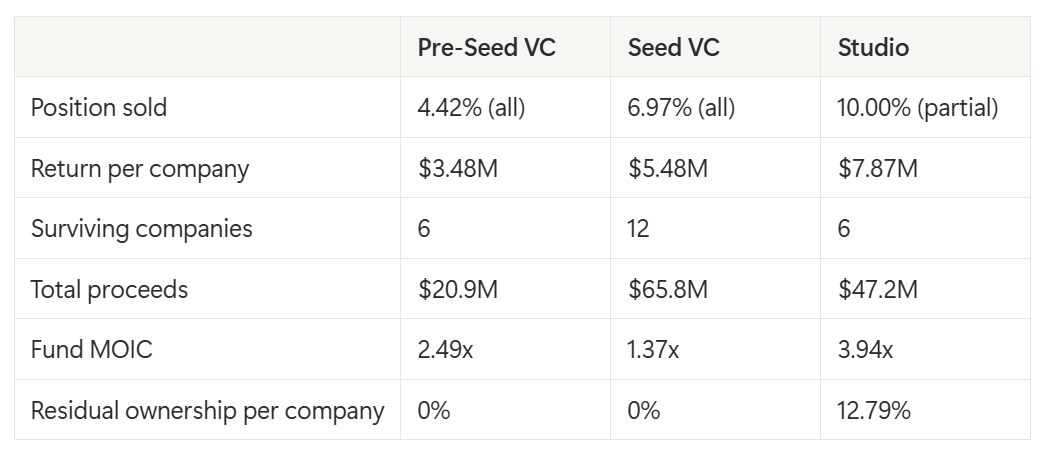This screenshot has height=465, width=1048.
Task: Click the $7.87M return cell
Action: (878, 168)
